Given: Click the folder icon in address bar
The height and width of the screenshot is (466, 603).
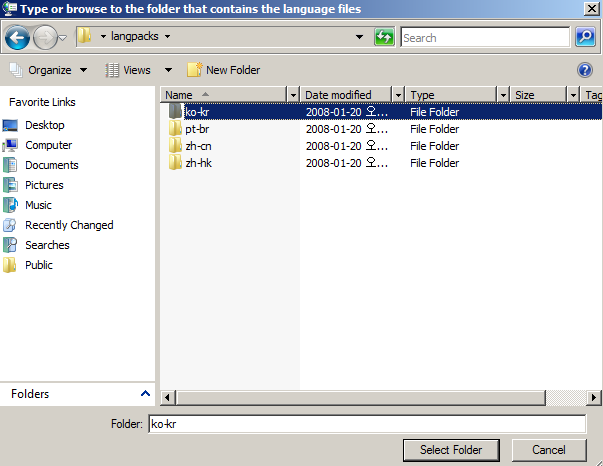Looking at the screenshot, I should click(85, 36).
